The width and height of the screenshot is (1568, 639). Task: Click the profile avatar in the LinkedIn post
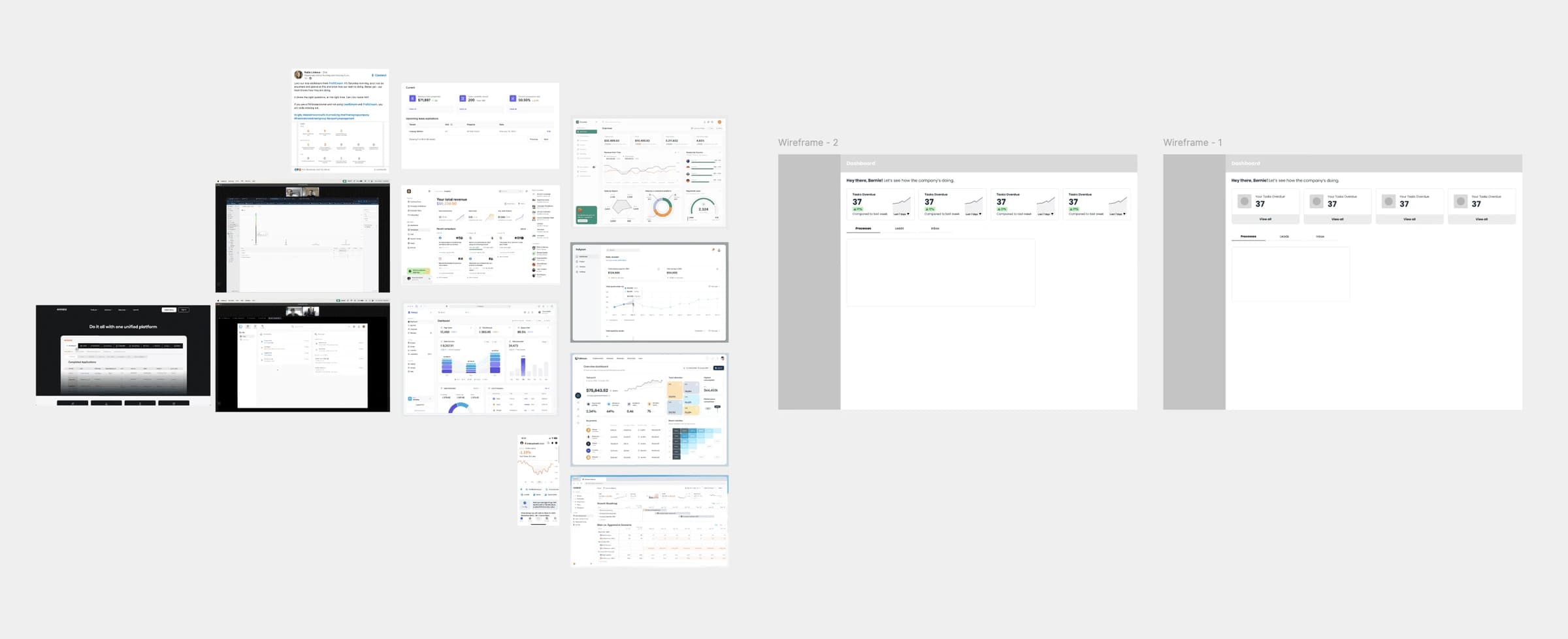tap(299, 74)
